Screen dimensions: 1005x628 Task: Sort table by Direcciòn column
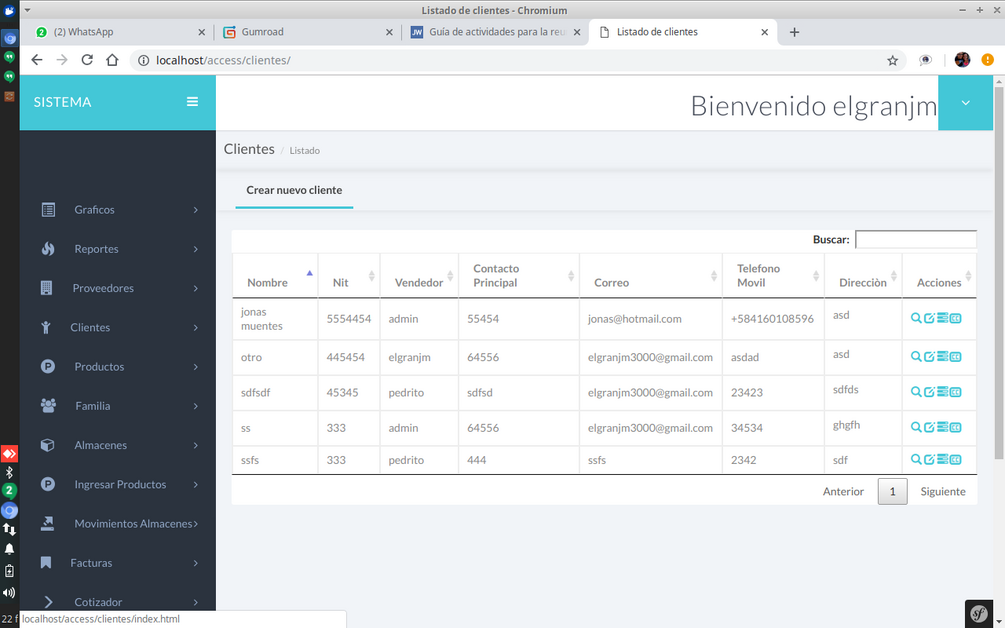pyautogui.click(x=863, y=276)
